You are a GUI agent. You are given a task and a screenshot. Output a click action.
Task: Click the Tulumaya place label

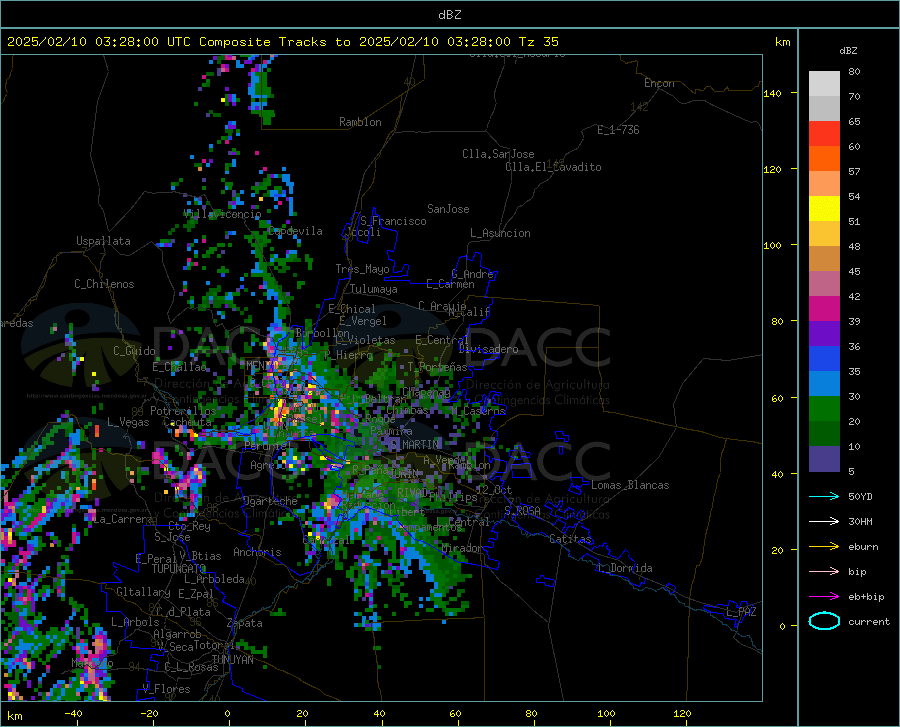(374, 289)
